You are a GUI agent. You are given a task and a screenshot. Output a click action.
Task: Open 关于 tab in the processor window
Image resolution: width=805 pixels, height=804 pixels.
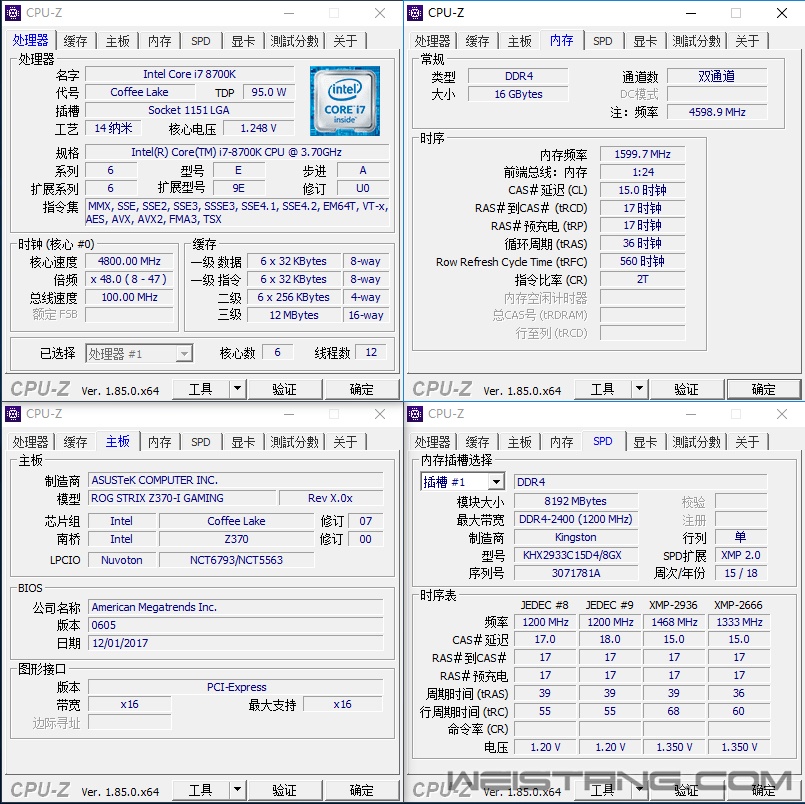(345, 41)
